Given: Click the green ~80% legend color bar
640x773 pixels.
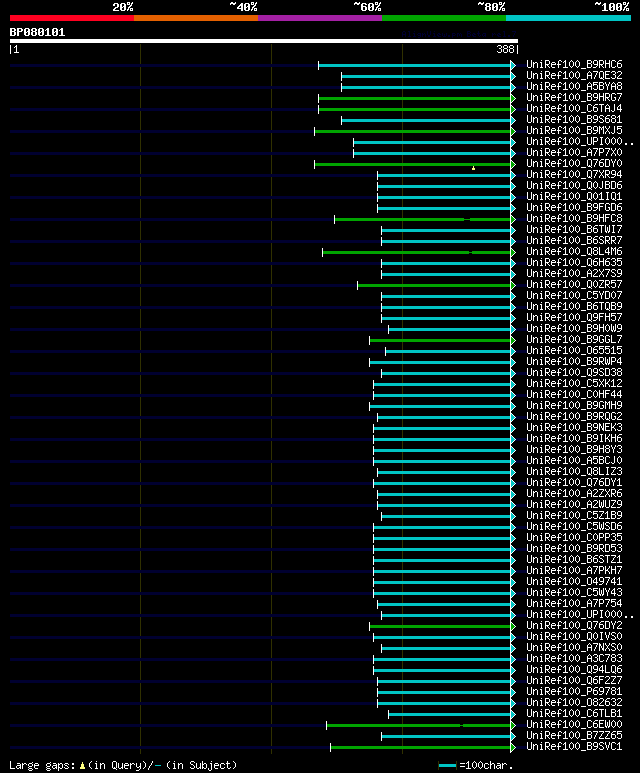Looking at the screenshot, I should [x=444, y=18].
